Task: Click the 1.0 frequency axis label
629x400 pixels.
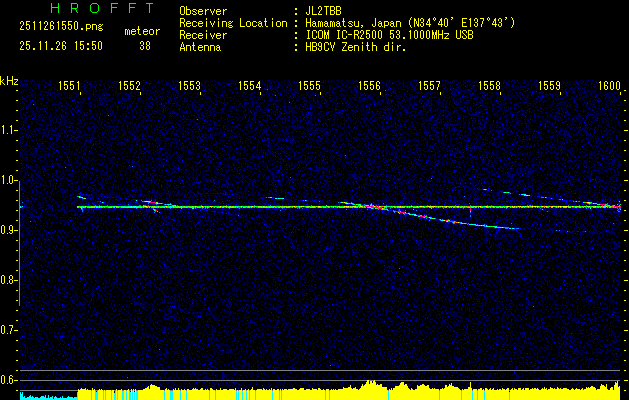Action: click(x=9, y=181)
